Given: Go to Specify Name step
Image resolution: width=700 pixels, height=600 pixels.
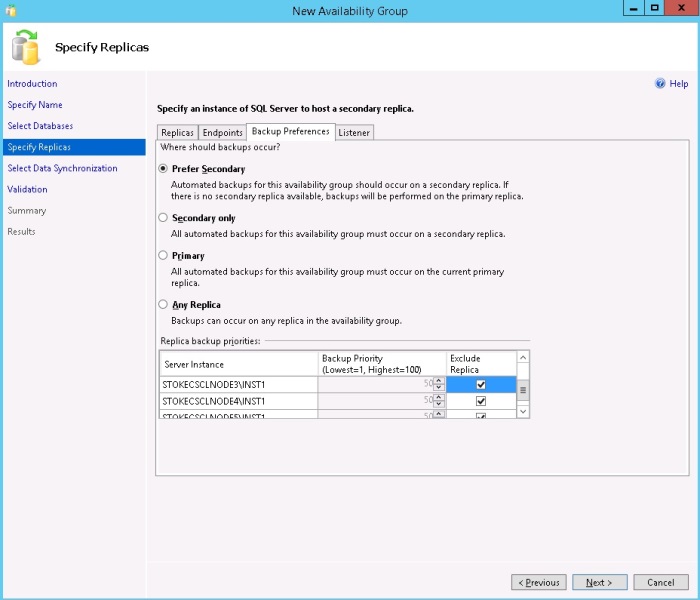Looking at the screenshot, I should click(x=35, y=104).
